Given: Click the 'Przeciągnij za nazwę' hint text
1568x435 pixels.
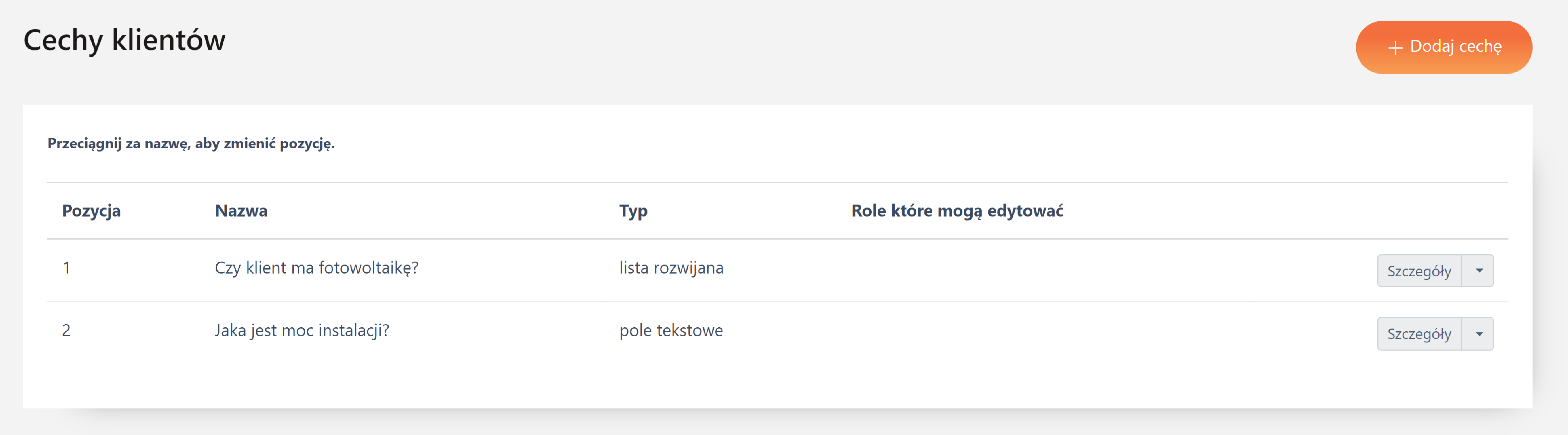Looking at the screenshot, I should 190,144.
